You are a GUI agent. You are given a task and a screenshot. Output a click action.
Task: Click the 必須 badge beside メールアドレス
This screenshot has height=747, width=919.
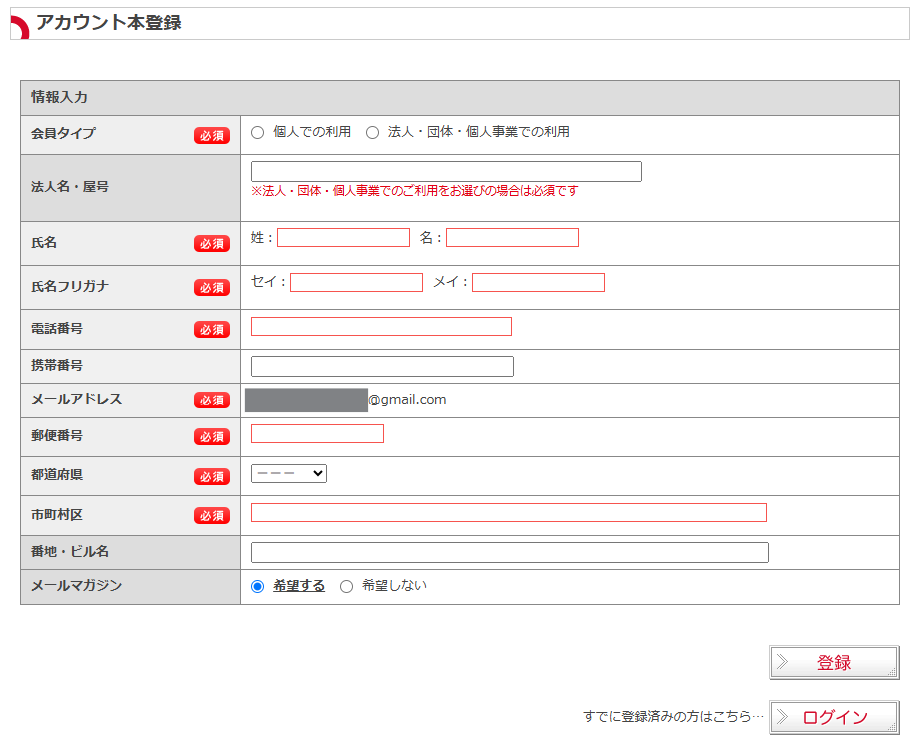point(212,400)
